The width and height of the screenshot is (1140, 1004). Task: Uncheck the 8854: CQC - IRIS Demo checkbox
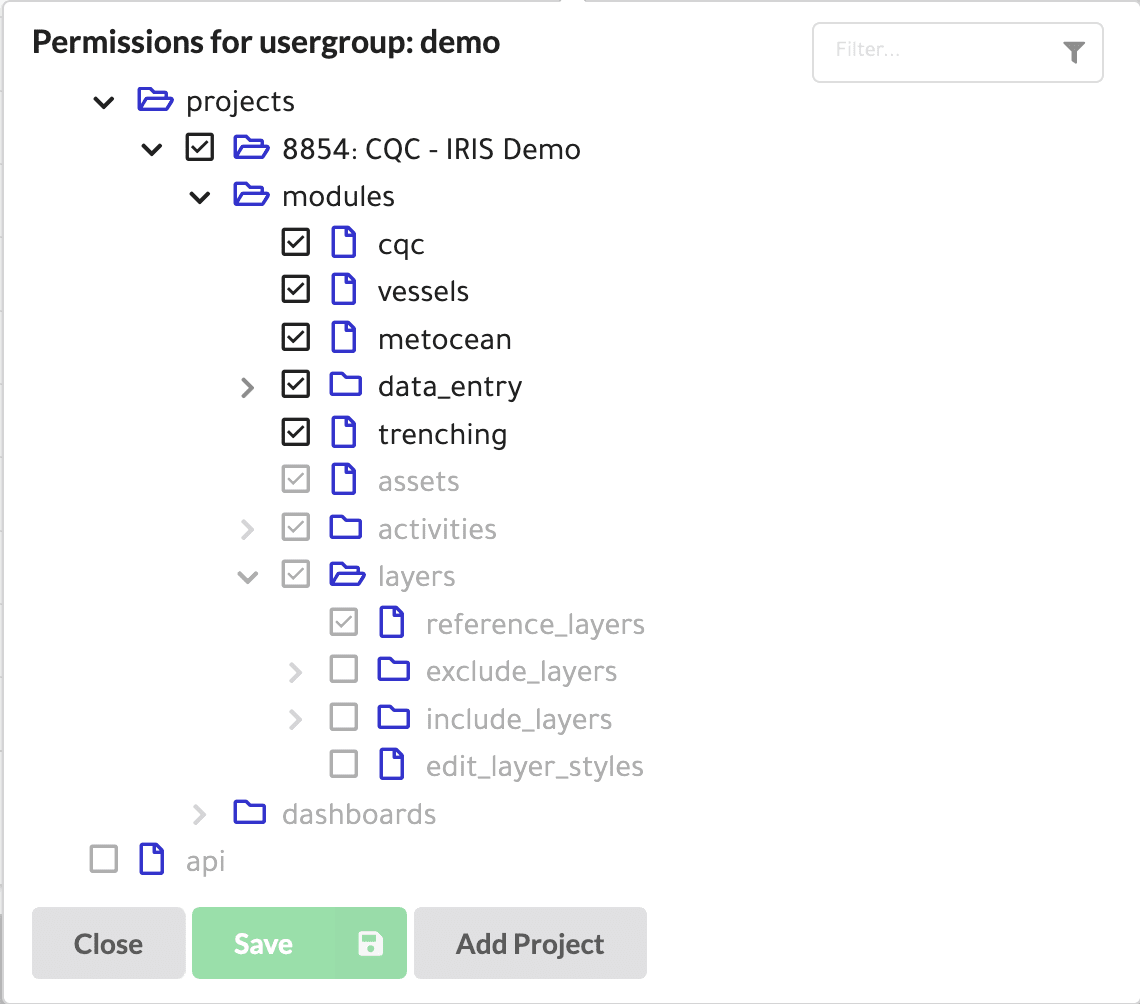(200, 147)
